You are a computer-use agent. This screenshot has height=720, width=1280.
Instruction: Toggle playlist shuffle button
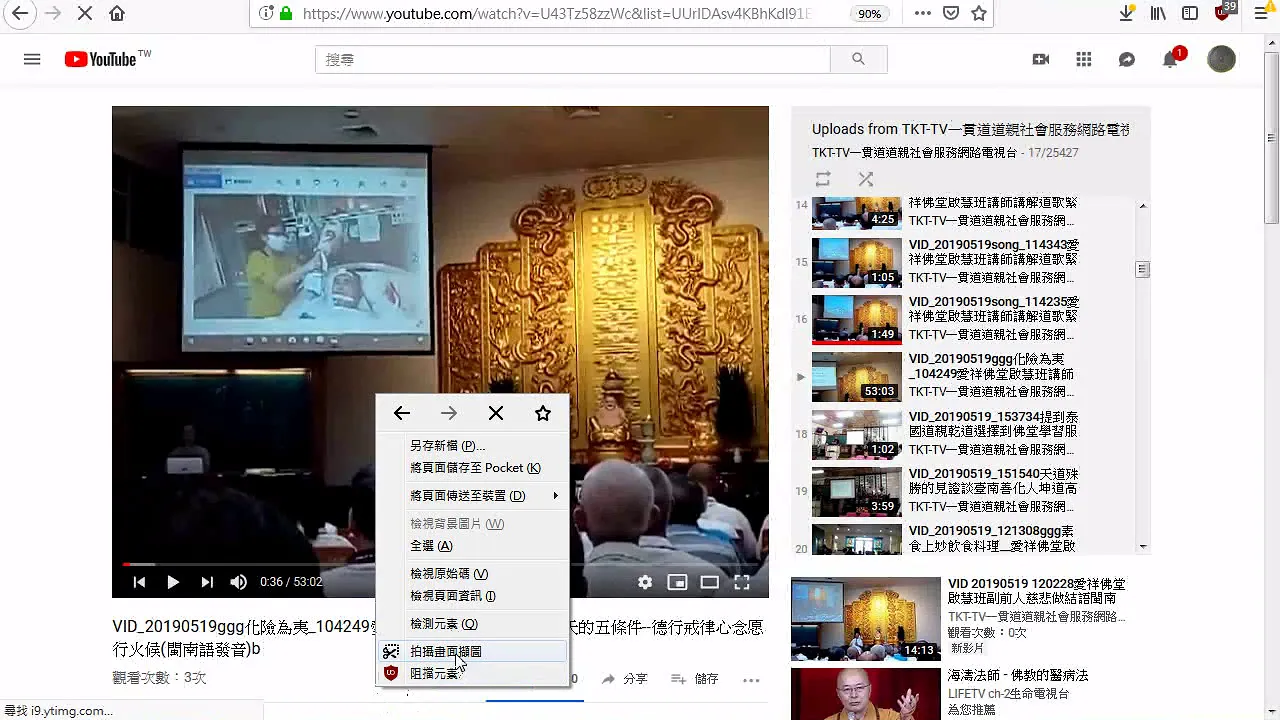coord(866,179)
